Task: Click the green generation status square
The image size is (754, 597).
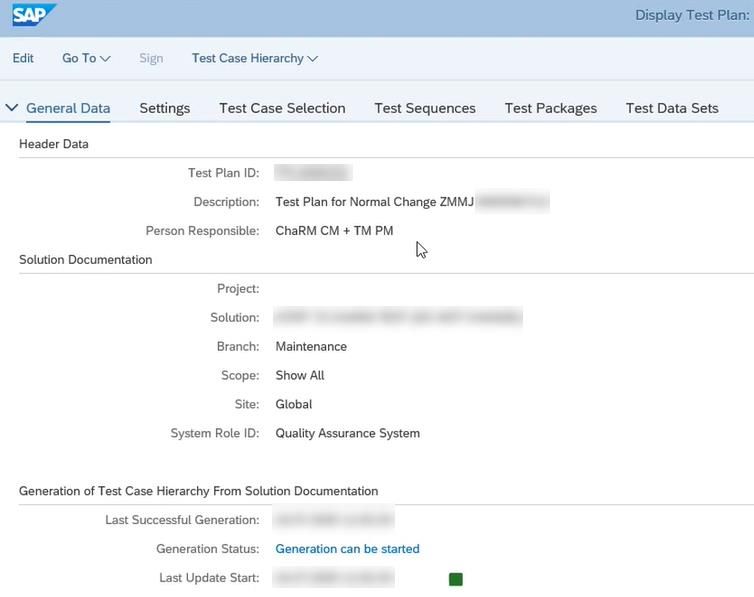Action: tap(456, 579)
